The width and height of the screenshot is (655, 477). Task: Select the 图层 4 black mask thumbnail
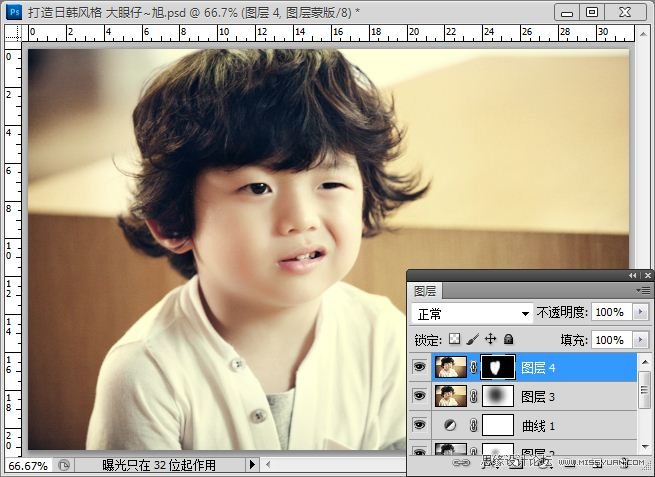coord(498,367)
